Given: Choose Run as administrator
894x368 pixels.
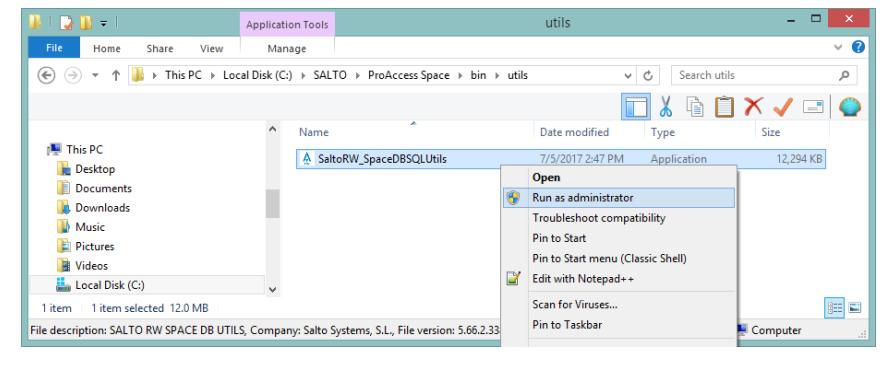Looking at the screenshot, I should tap(619, 197).
